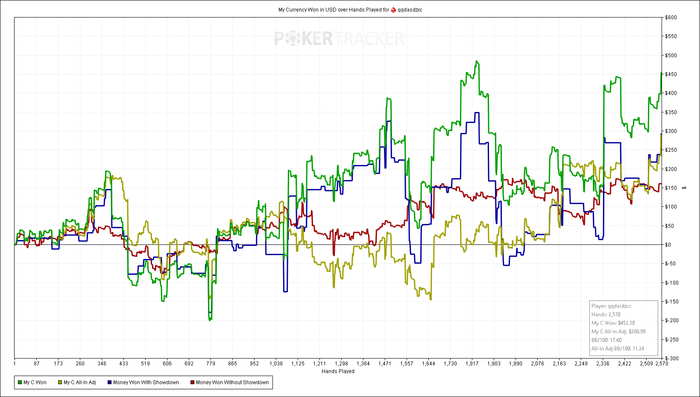
Task: Click the '$600' y-axis label
Action: [x=672, y=17]
